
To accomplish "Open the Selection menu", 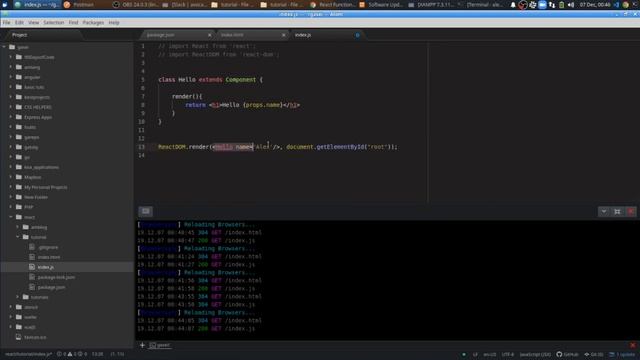I will pos(53,22).
